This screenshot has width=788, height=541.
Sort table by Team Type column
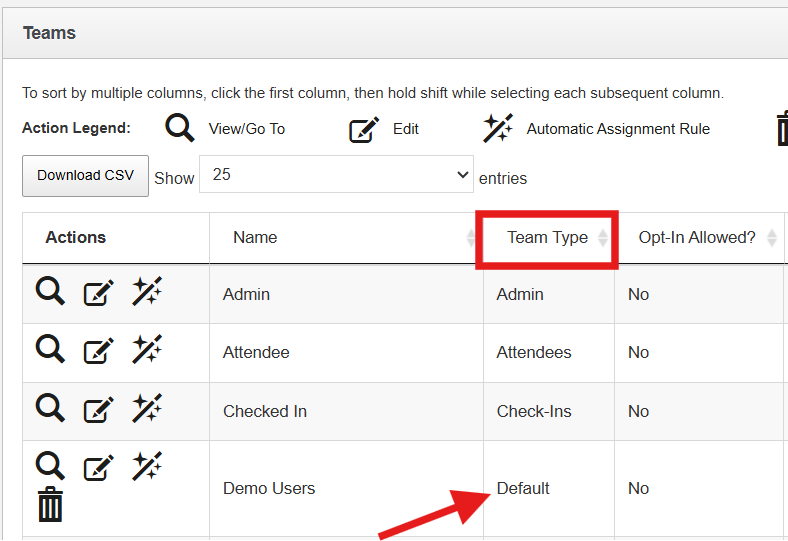[x=548, y=238]
